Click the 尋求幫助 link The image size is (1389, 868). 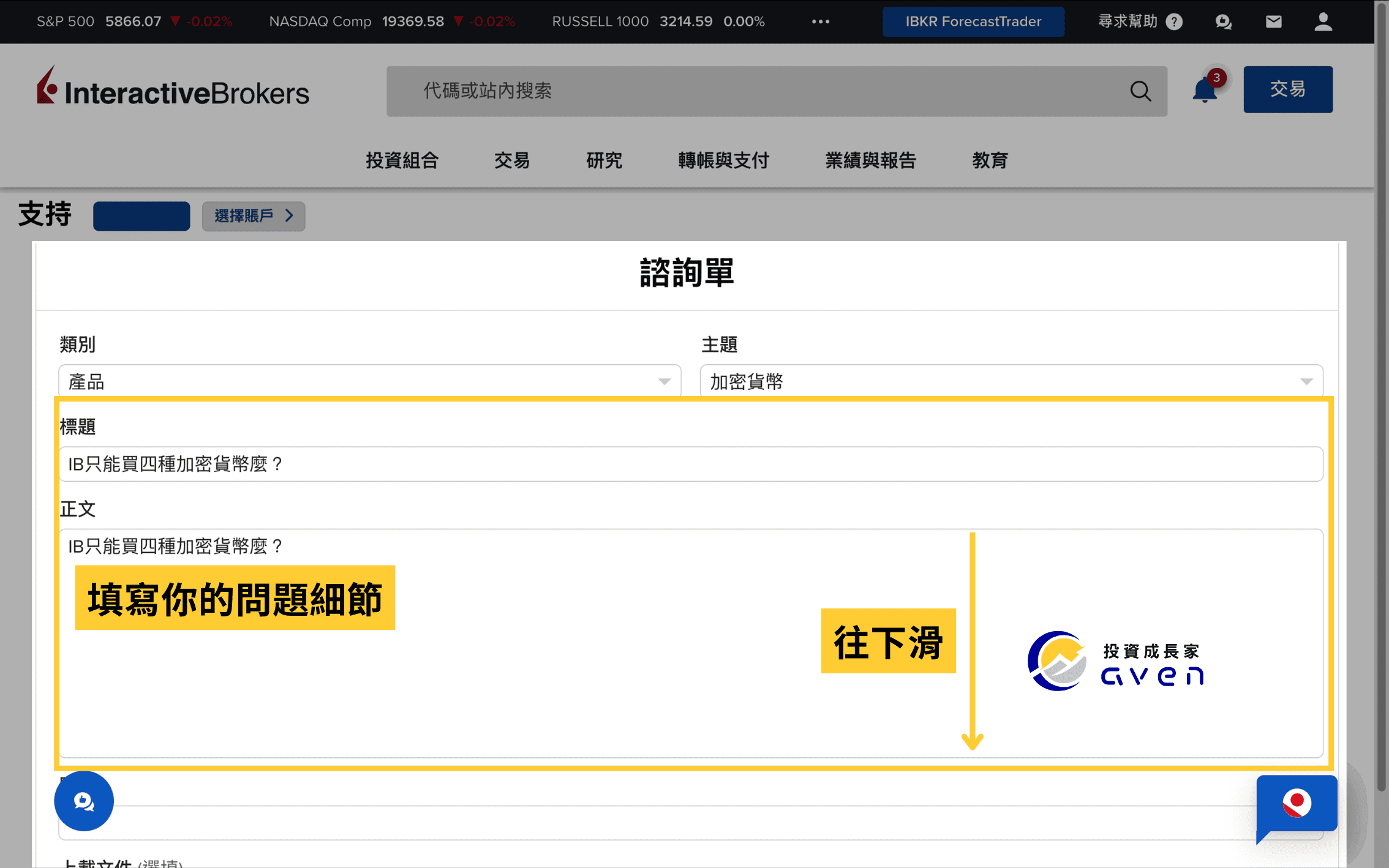[x=1127, y=21]
